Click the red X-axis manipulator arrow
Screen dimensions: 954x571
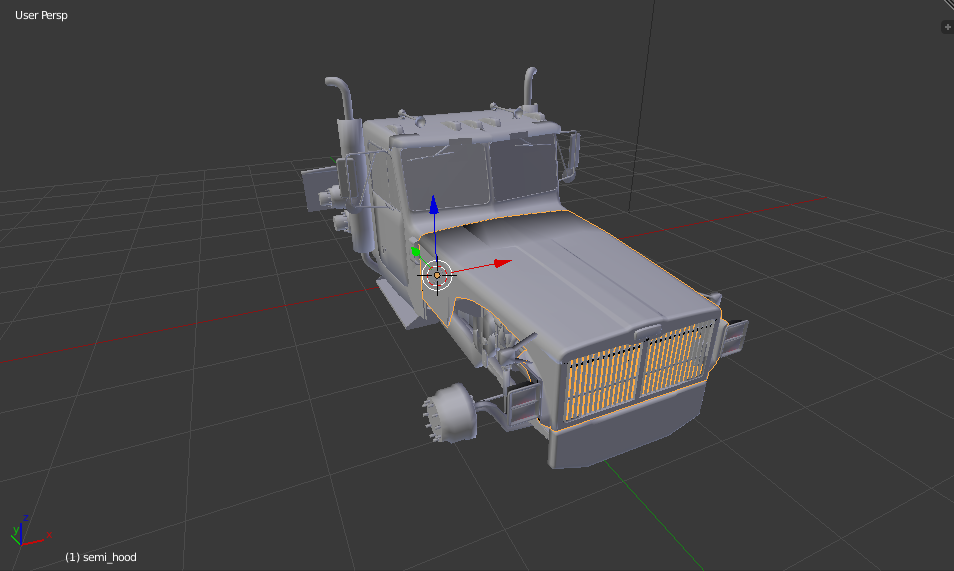[502, 263]
